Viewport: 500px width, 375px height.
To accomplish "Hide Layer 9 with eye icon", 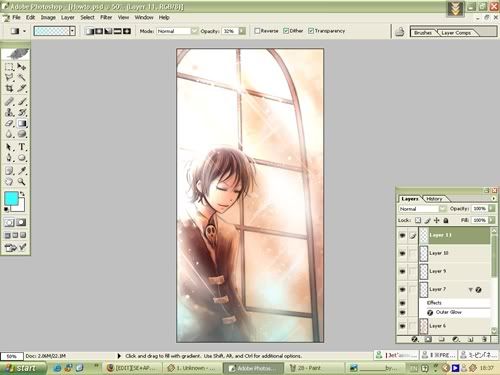I will pyautogui.click(x=402, y=271).
